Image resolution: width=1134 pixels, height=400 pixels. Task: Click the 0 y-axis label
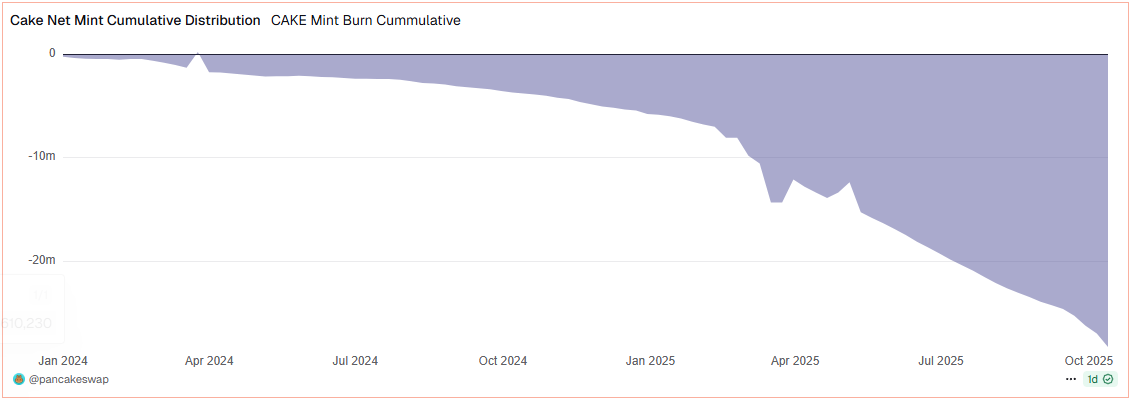[x=52, y=54]
